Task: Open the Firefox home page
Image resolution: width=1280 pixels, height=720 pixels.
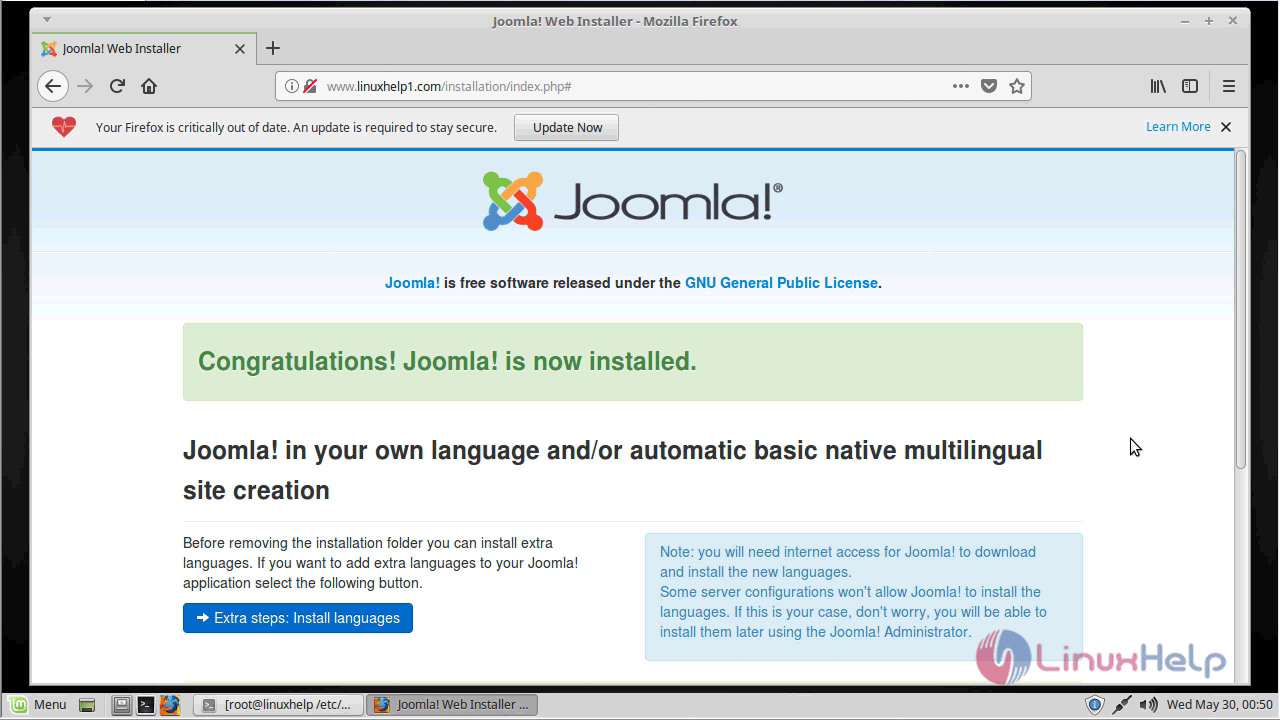Action: point(149,86)
